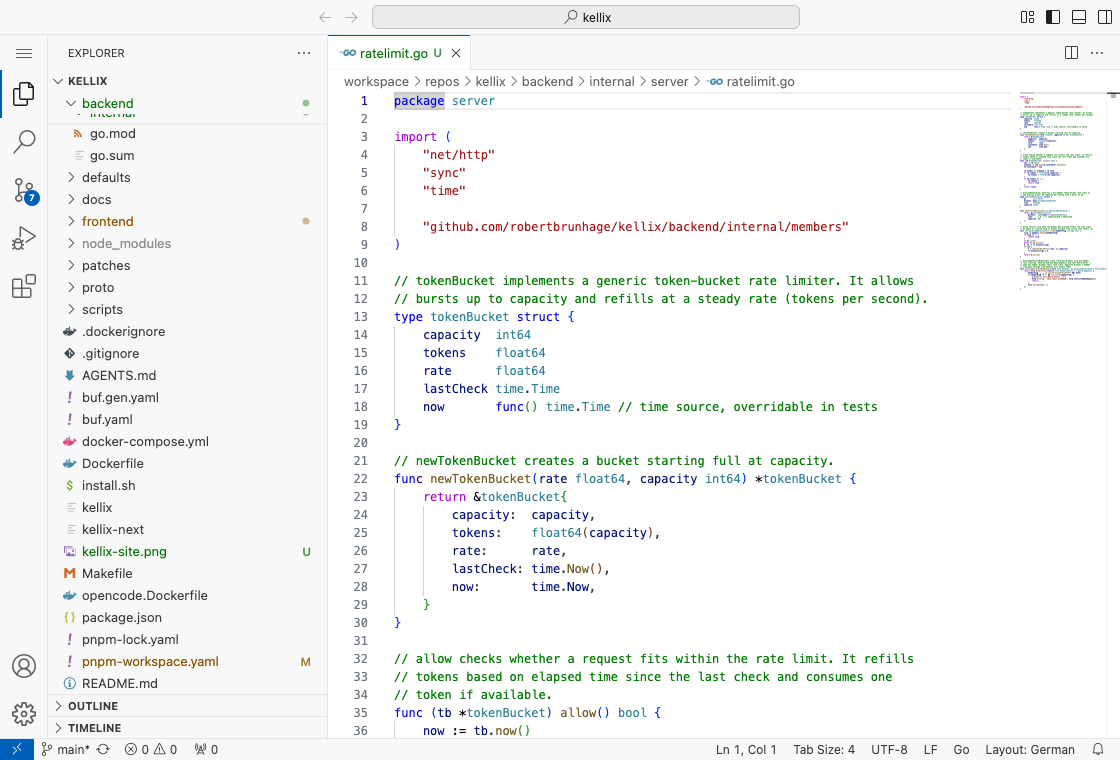Change indentation via Tab Size: 4
Image resolution: width=1120 pixels, height=760 pixels.
click(824, 749)
